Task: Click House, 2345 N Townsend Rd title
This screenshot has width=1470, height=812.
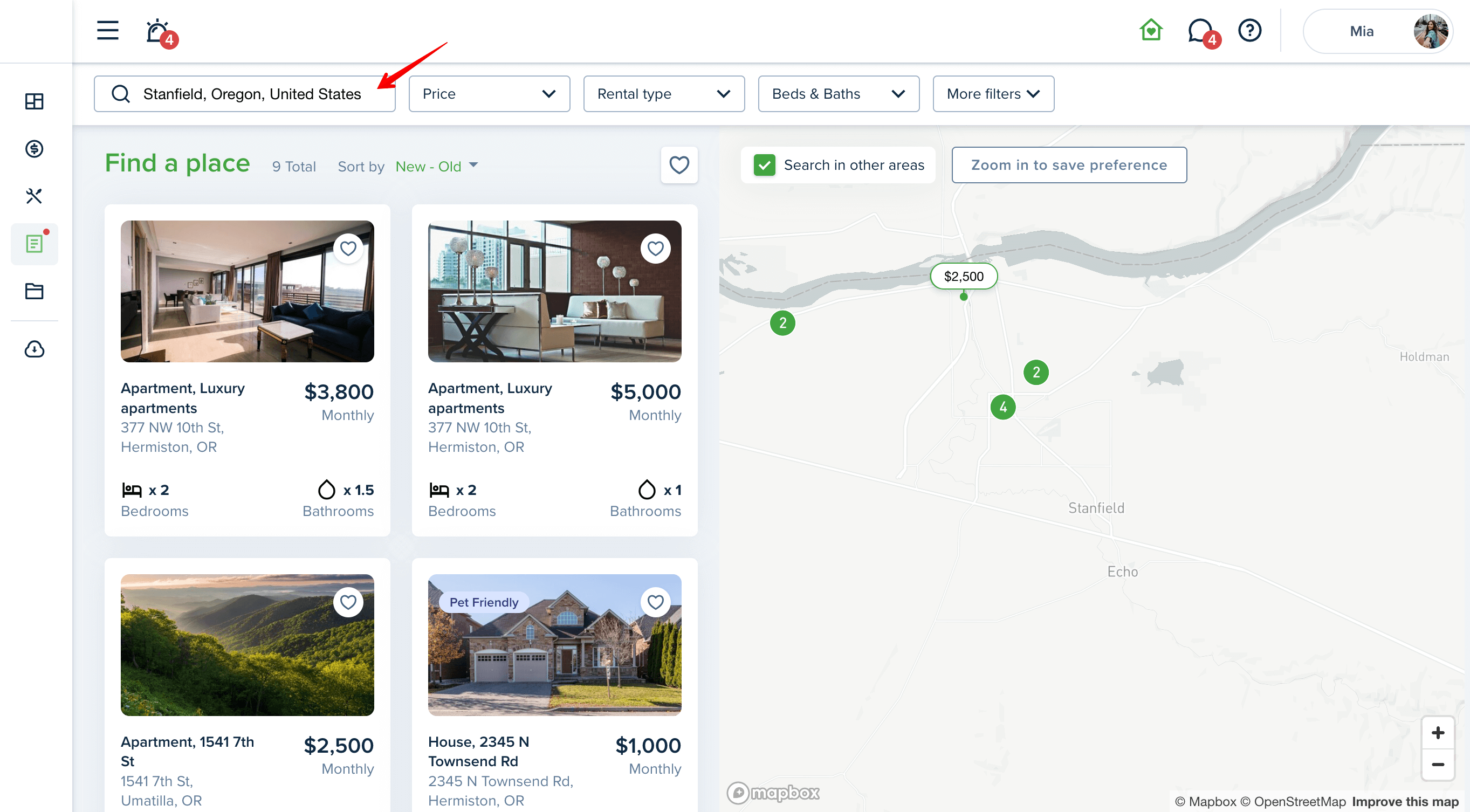Action: click(478, 752)
